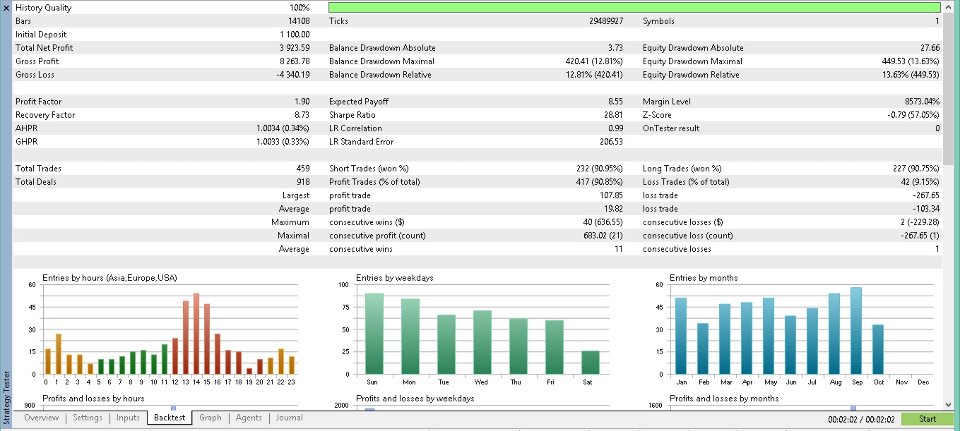Click the scrollbar down arrow
The image size is (960, 431).
[x=948, y=405]
